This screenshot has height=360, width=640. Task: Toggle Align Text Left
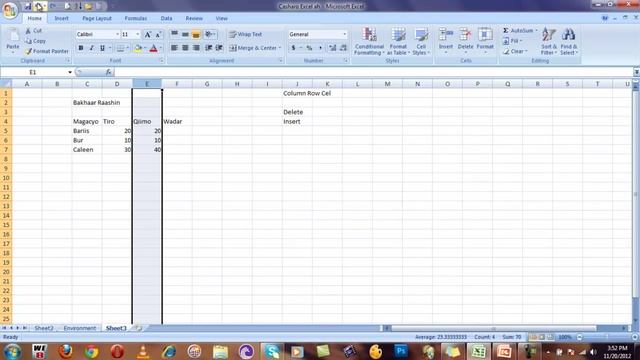[x=174, y=48]
